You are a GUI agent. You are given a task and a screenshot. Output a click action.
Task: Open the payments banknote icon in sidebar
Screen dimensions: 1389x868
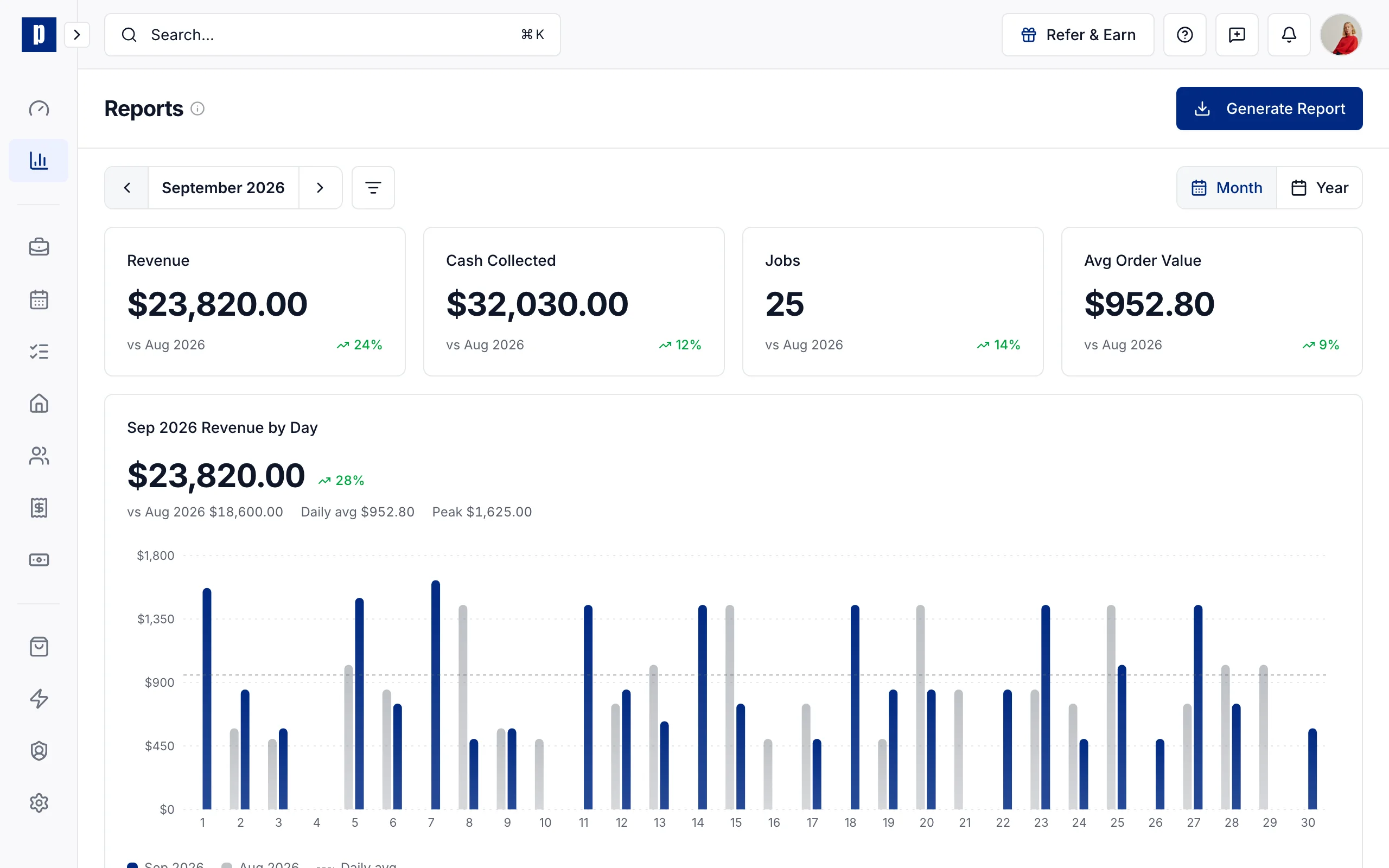tap(39, 560)
